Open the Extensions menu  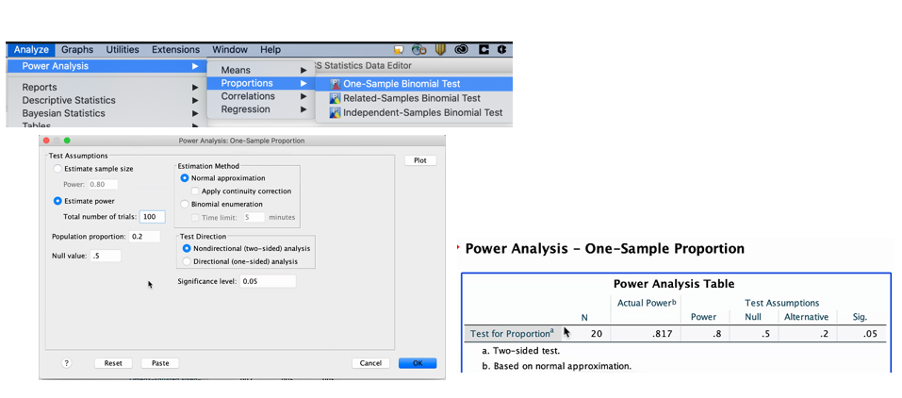[176, 50]
